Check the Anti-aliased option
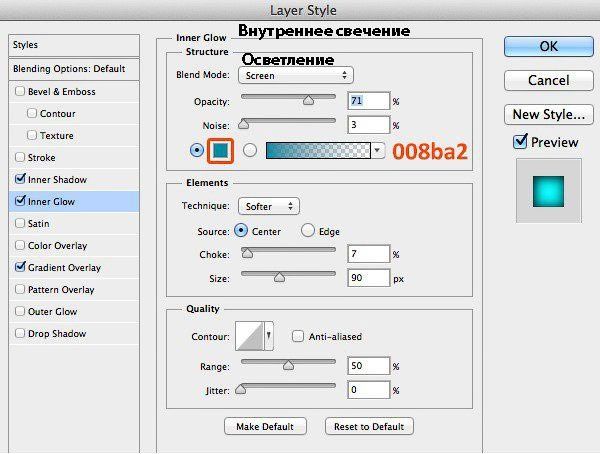The width and height of the screenshot is (600, 454). tap(298, 336)
